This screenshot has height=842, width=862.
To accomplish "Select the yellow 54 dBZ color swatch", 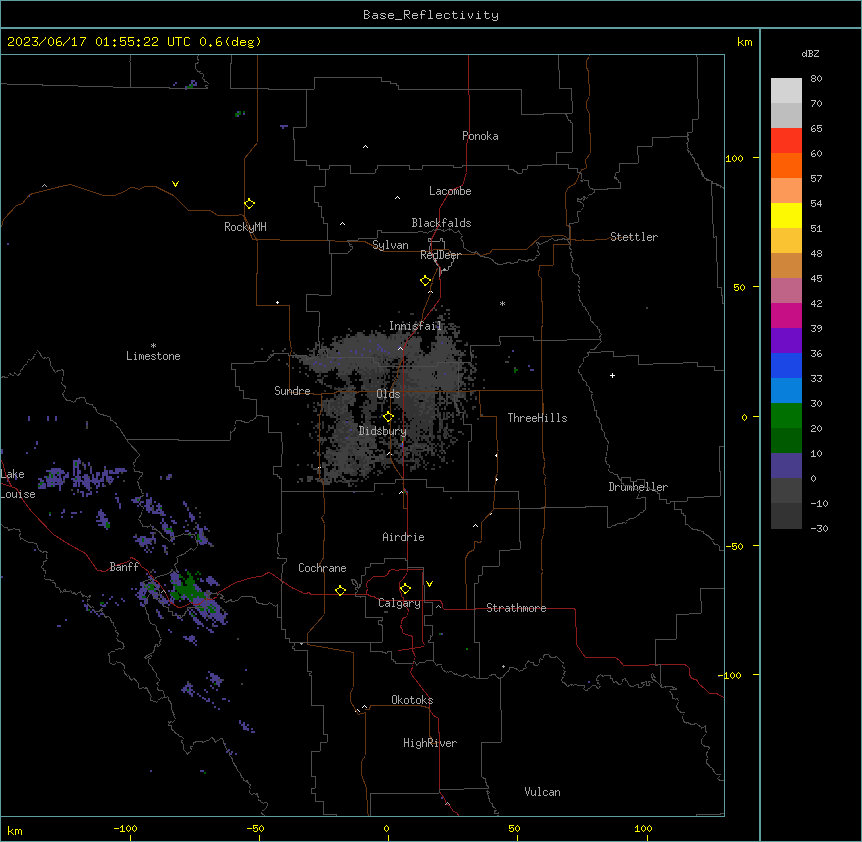I will coord(786,215).
